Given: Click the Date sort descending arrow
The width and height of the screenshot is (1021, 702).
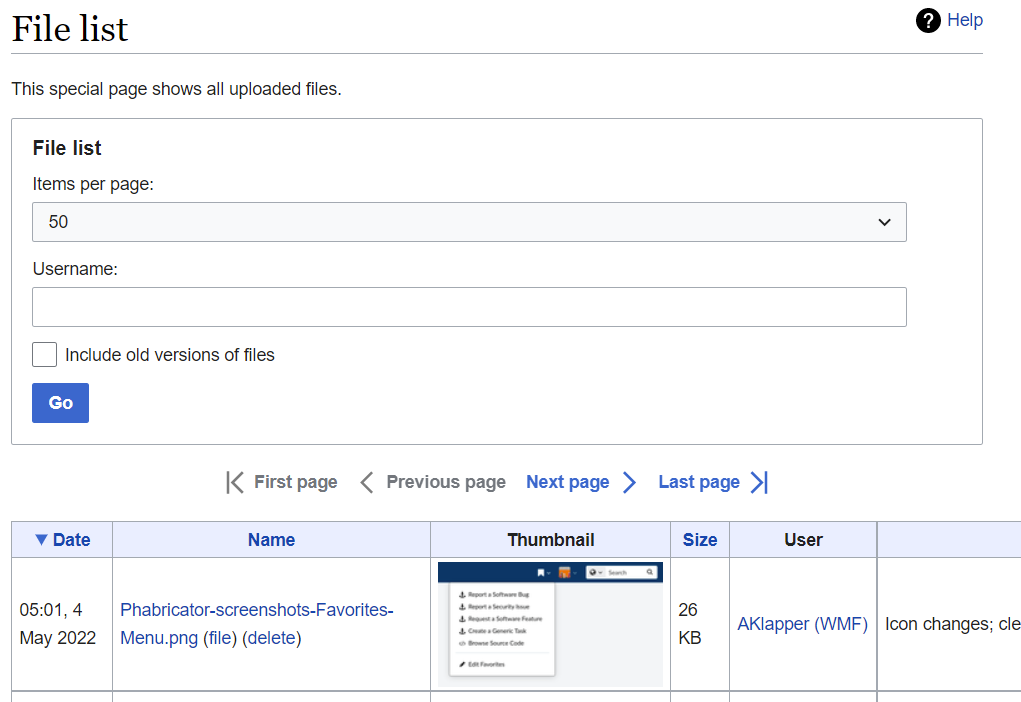Looking at the screenshot, I should click(x=41, y=540).
